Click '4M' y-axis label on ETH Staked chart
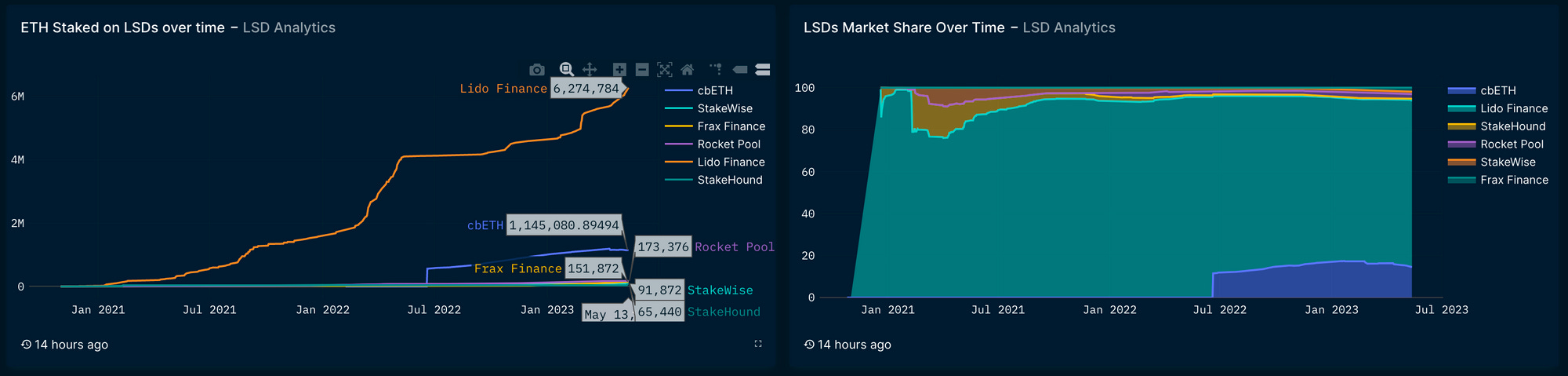 [17, 160]
